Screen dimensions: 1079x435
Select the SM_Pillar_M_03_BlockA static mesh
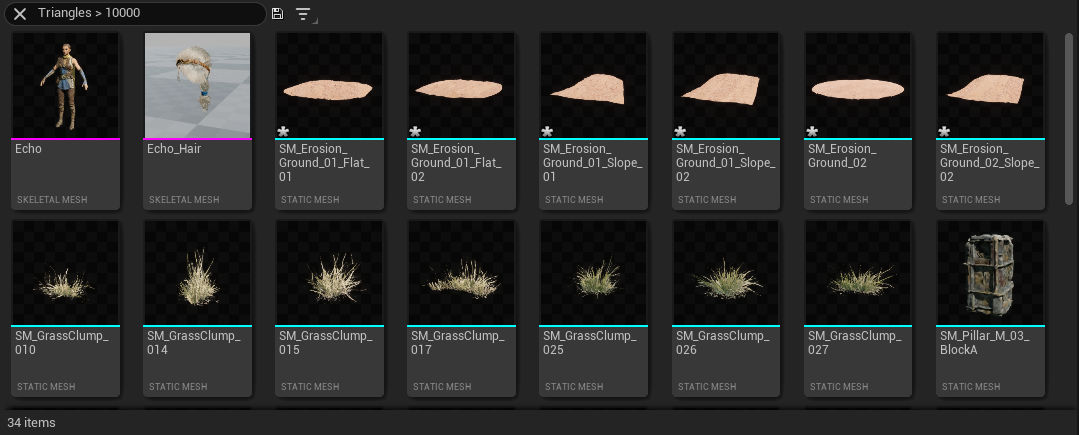coord(990,308)
